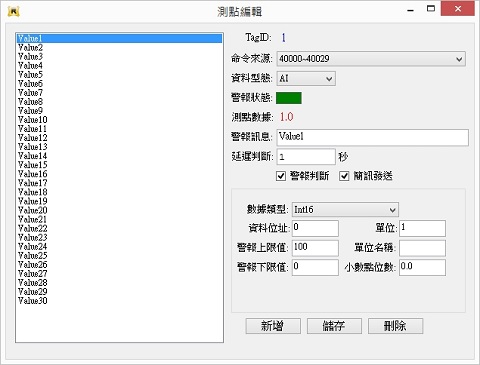This screenshot has width=480, height=365.
Task: Select Value13 in the tag list
Action: pyautogui.click(x=119, y=147)
